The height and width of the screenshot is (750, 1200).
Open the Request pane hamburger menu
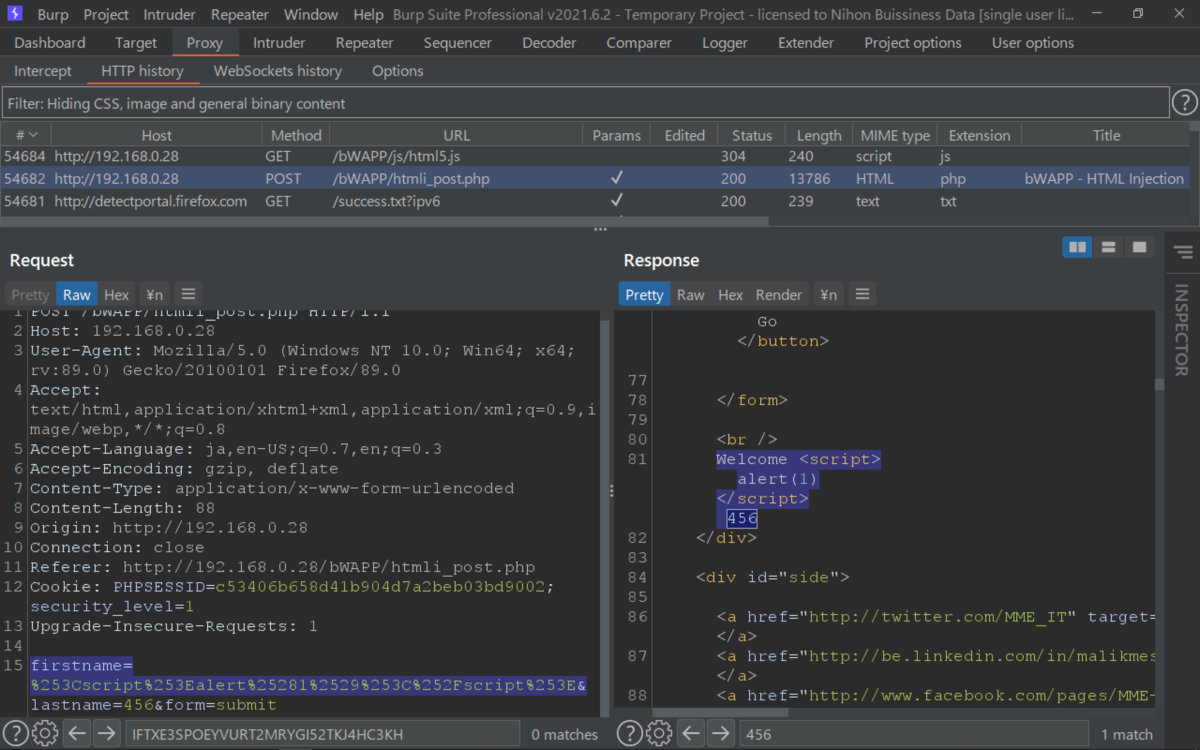click(x=188, y=294)
